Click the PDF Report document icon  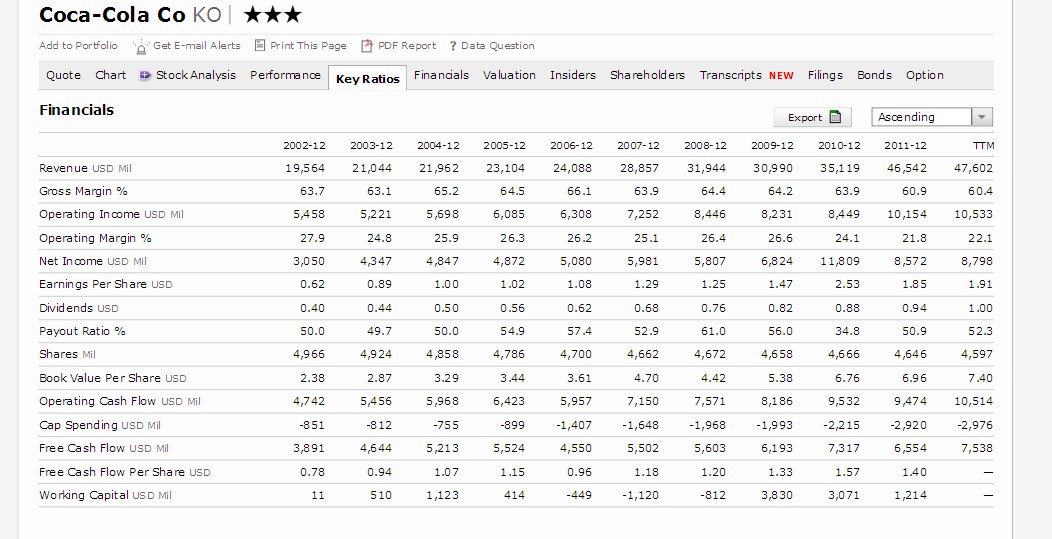[366, 46]
